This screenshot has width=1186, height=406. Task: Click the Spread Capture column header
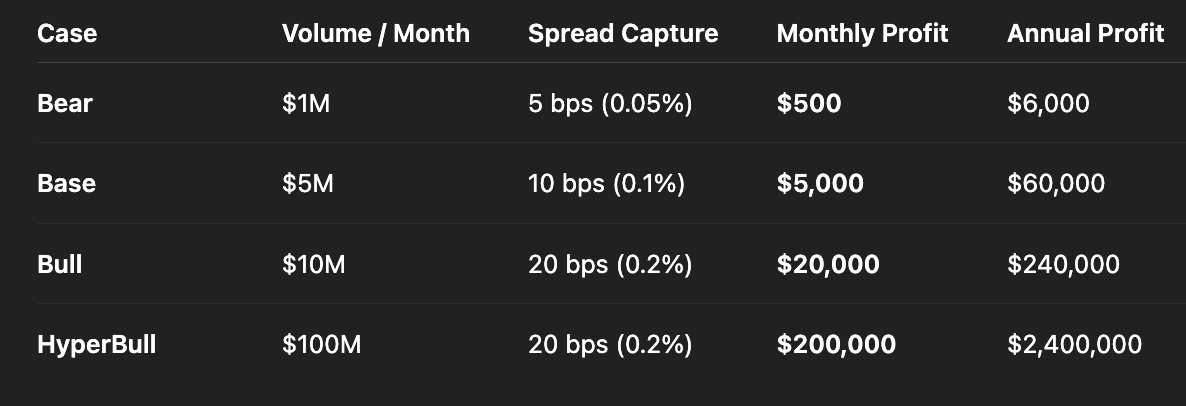click(x=622, y=33)
